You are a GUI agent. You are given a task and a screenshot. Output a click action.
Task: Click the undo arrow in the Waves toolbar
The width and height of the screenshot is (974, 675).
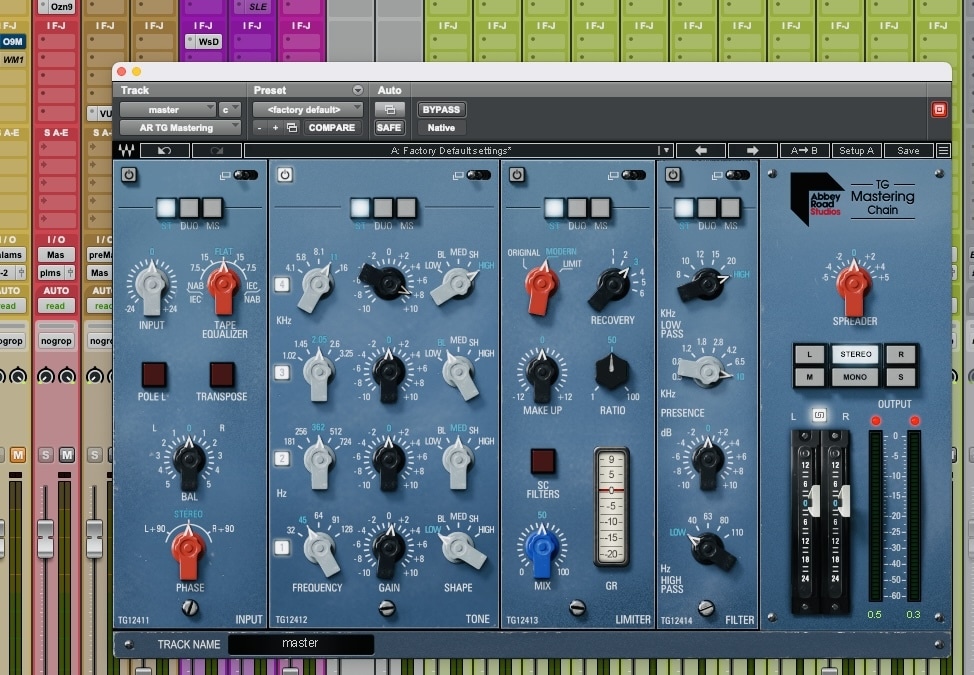pyautogui.click(x=165, y=151)
